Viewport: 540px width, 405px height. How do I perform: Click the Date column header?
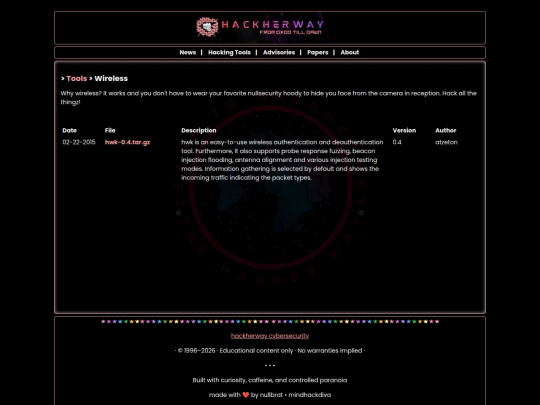coord(70,131)
